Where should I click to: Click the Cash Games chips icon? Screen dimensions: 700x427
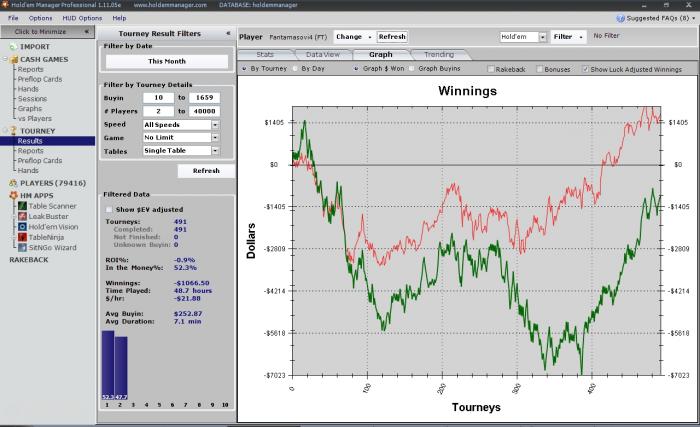pyautogui.click(x=14, y=59)
